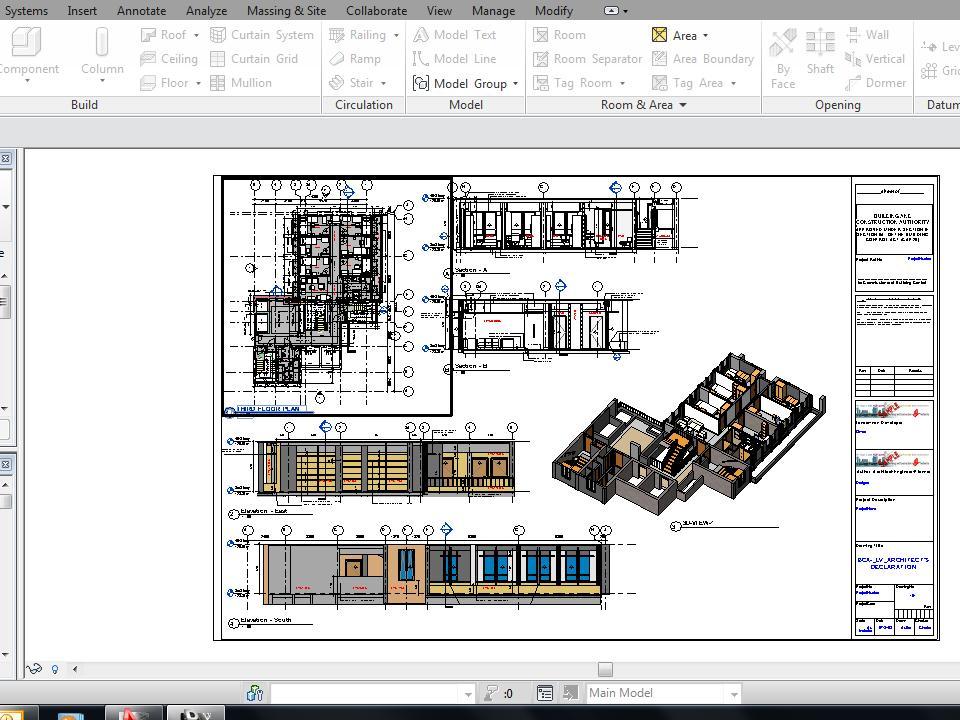Open the Design Options icon in status bar
The height and width of the screenshot is (720, 960).
click(x=545, y=693)
